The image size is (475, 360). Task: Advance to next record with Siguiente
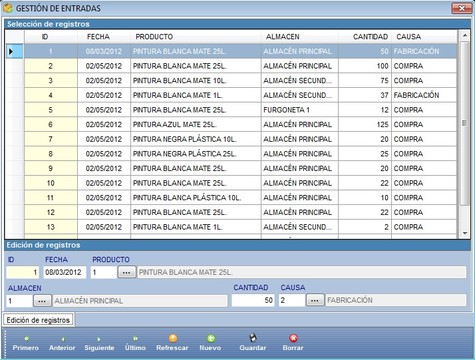[x=99, y=343]
